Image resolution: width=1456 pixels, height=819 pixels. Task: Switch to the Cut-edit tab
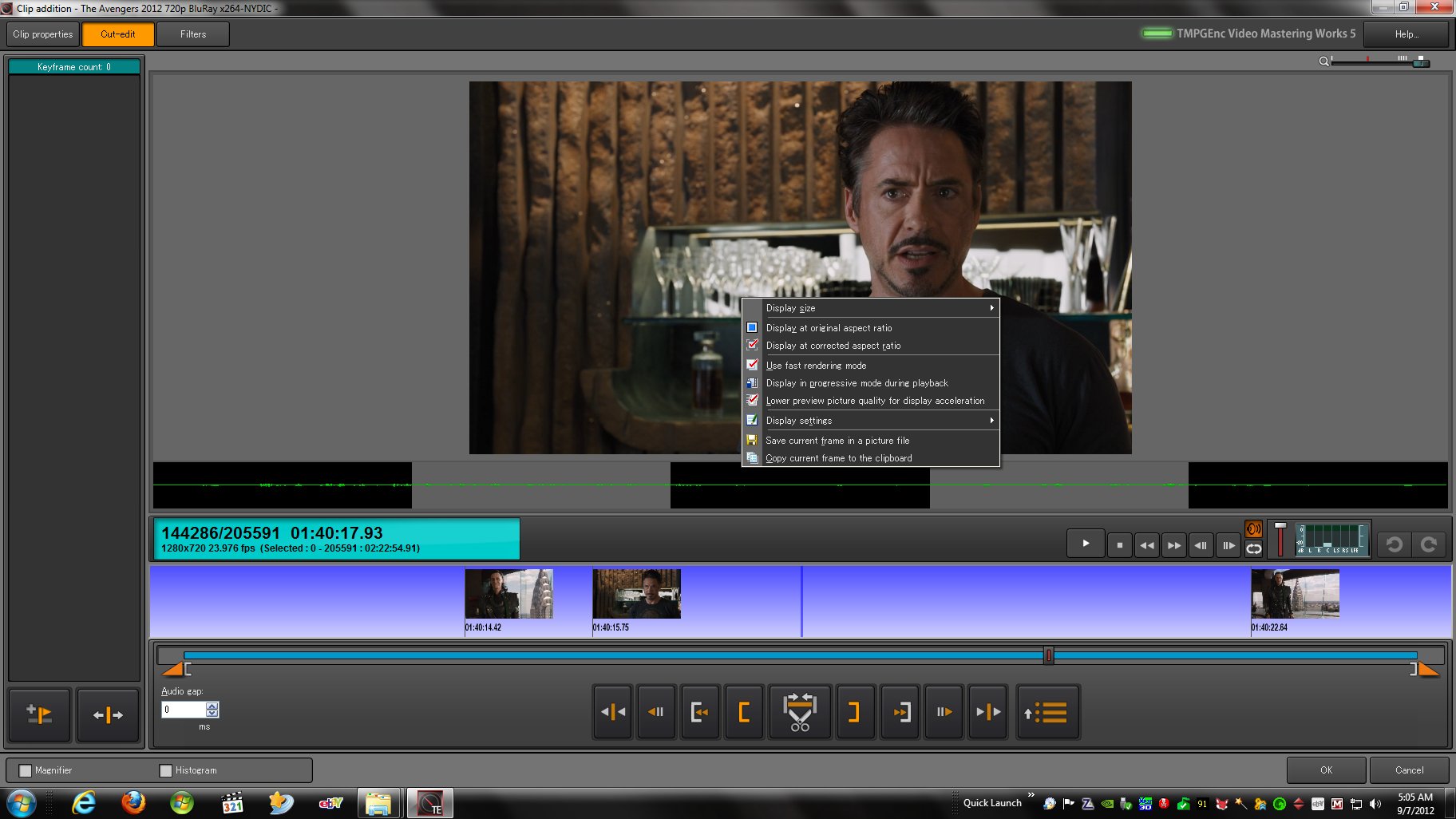[118, 34]
